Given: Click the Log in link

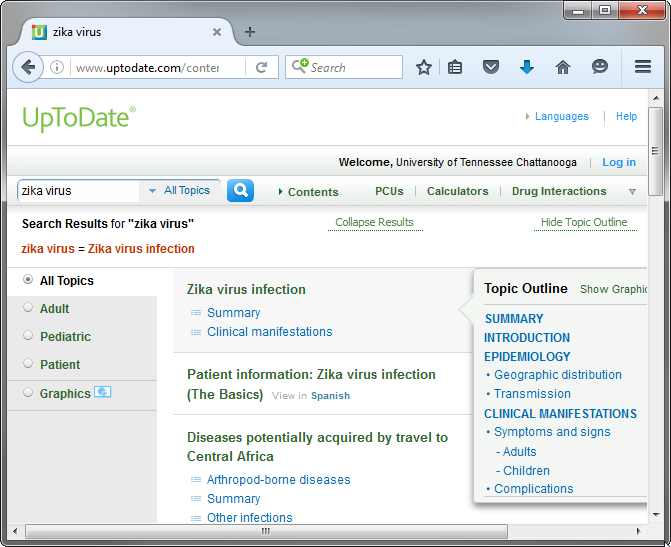Looking at the screenshot, I should click(x=619, y=162).
